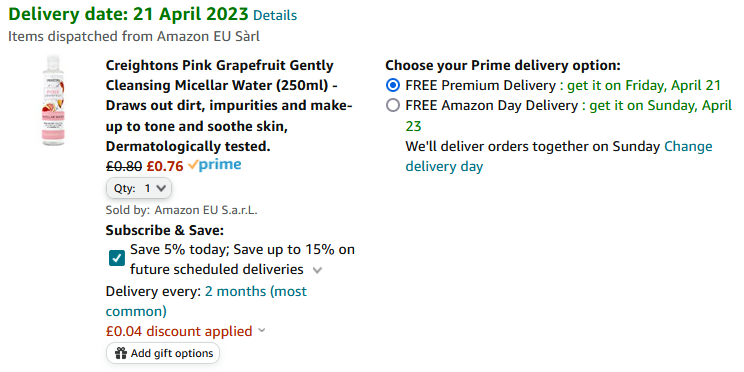Open the Creightons Pink Grapefruit product title
Image resolution: width=744 pixels, height=372 pixels.
pyautogui.click(x=229, y=106)
